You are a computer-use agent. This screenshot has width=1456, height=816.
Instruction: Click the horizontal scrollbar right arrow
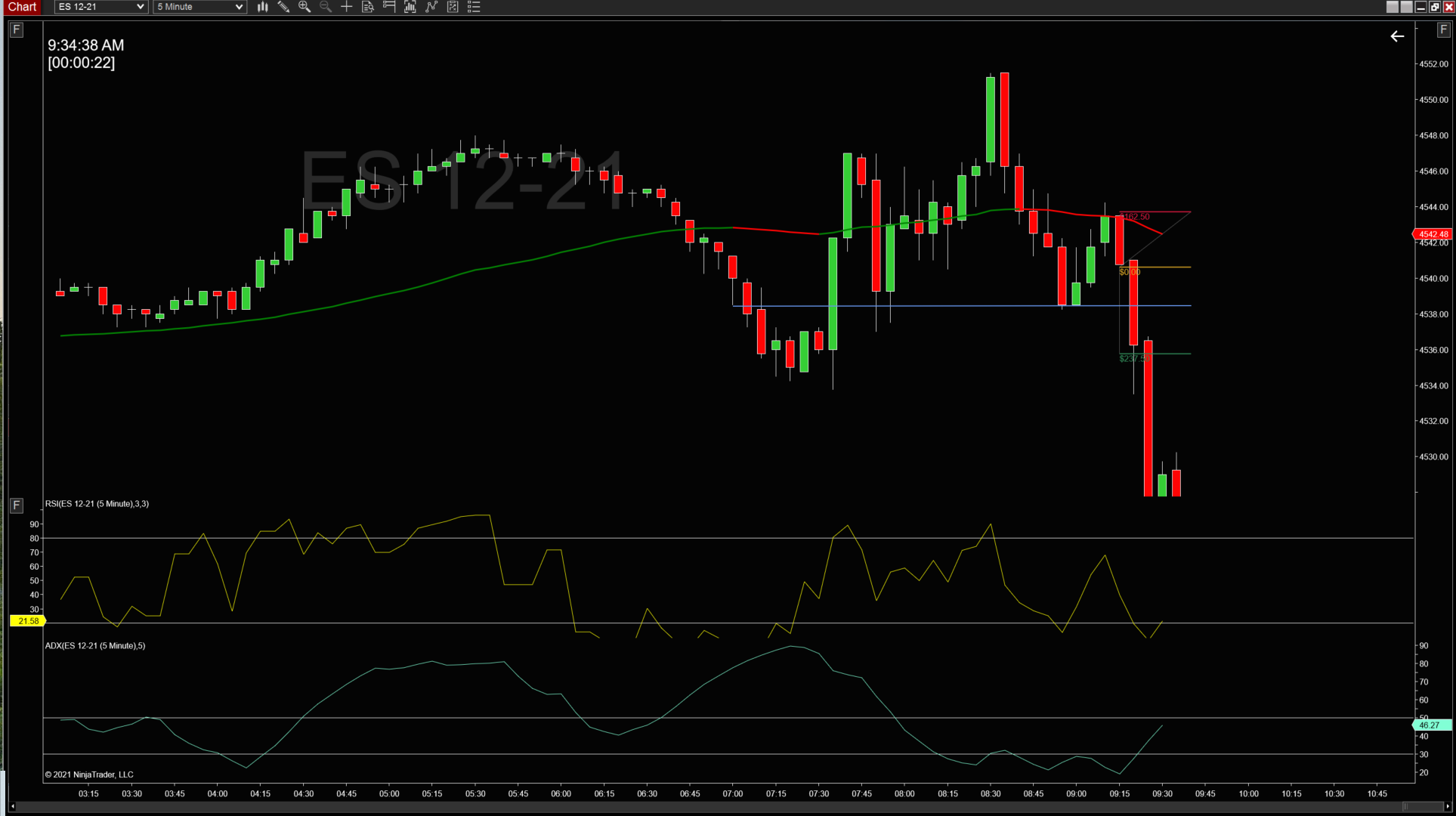click(x=1448, y=807)
